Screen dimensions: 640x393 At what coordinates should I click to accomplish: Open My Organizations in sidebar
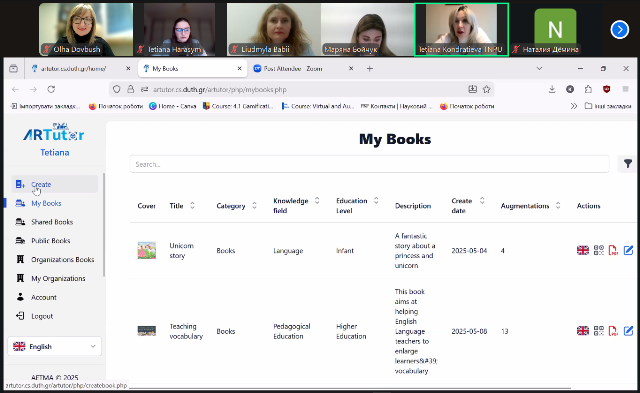point(55,278)
